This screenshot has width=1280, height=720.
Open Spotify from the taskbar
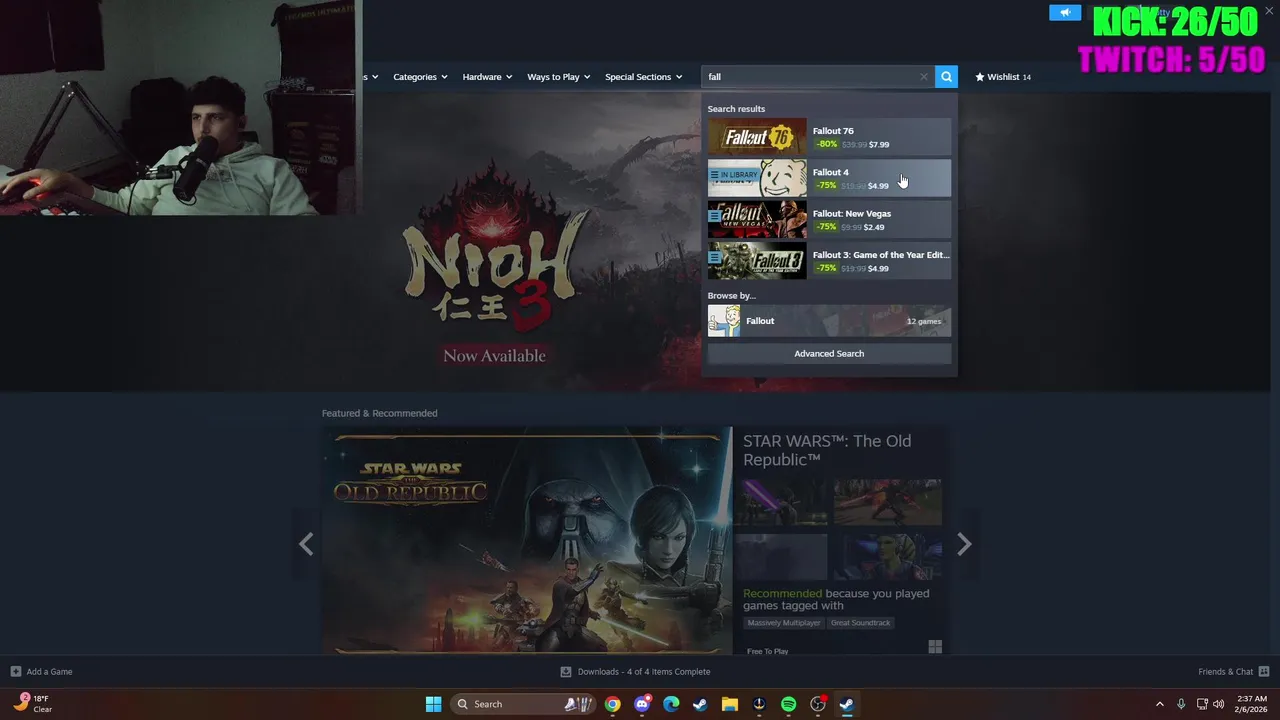point(788,704)
